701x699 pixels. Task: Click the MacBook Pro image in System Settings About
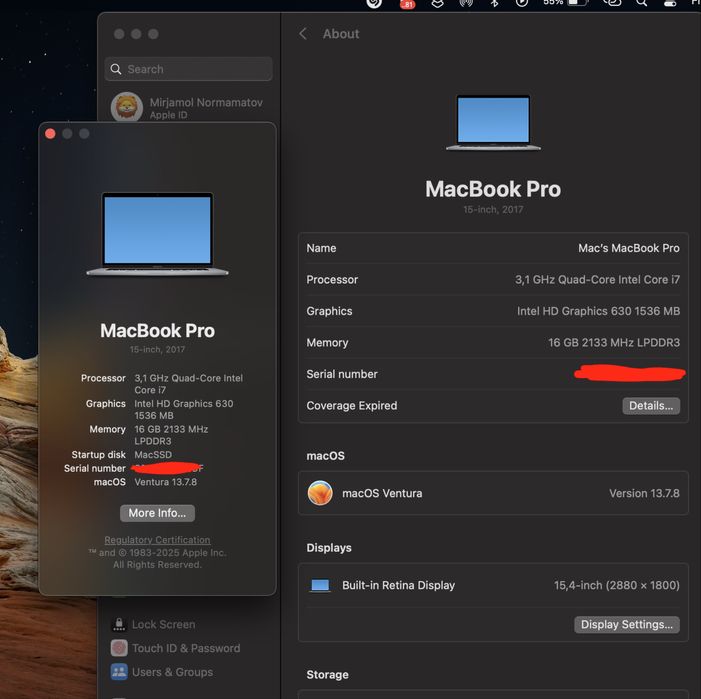pyautogui.click(x=493, y=122)
